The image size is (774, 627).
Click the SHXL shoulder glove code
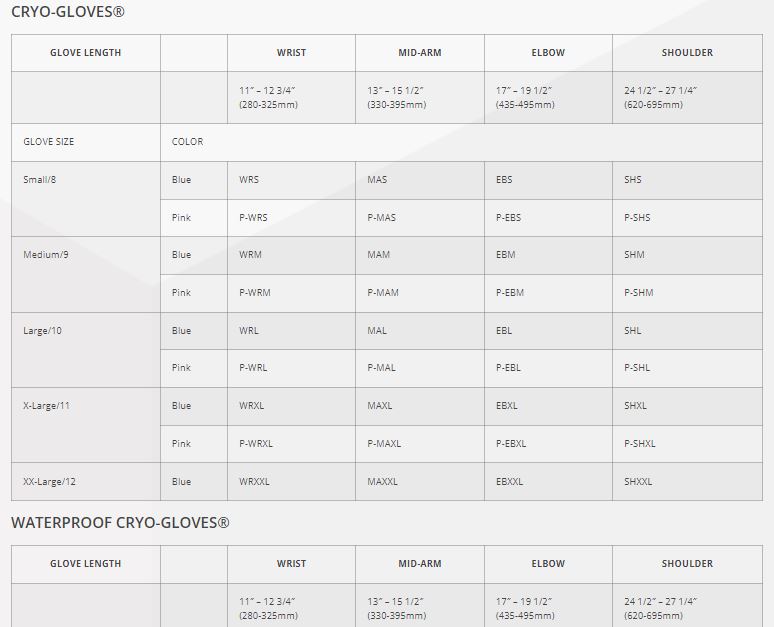click(635, 406)
